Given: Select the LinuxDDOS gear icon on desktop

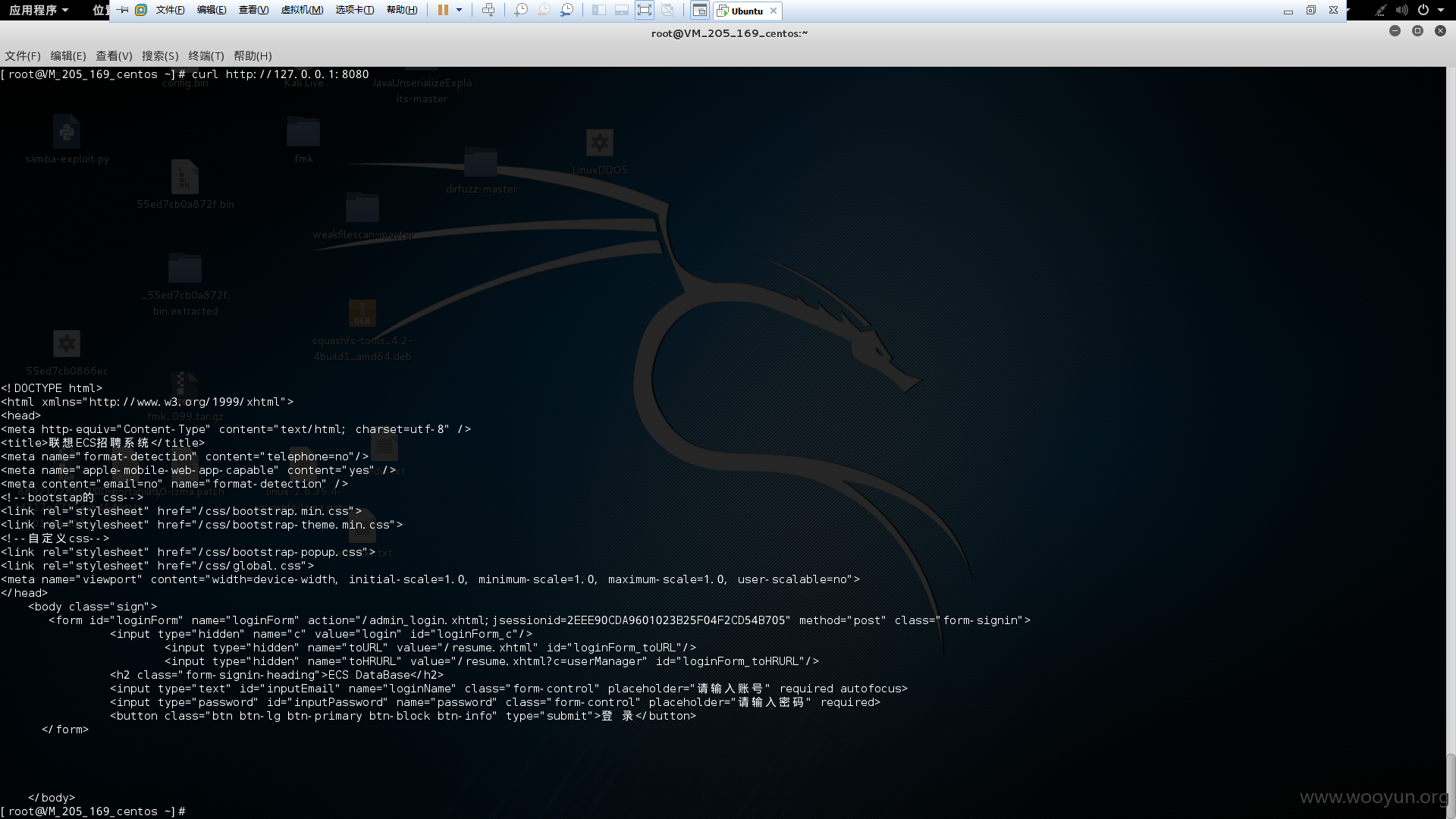Looking at the screenshot, I should pos(600,143).
